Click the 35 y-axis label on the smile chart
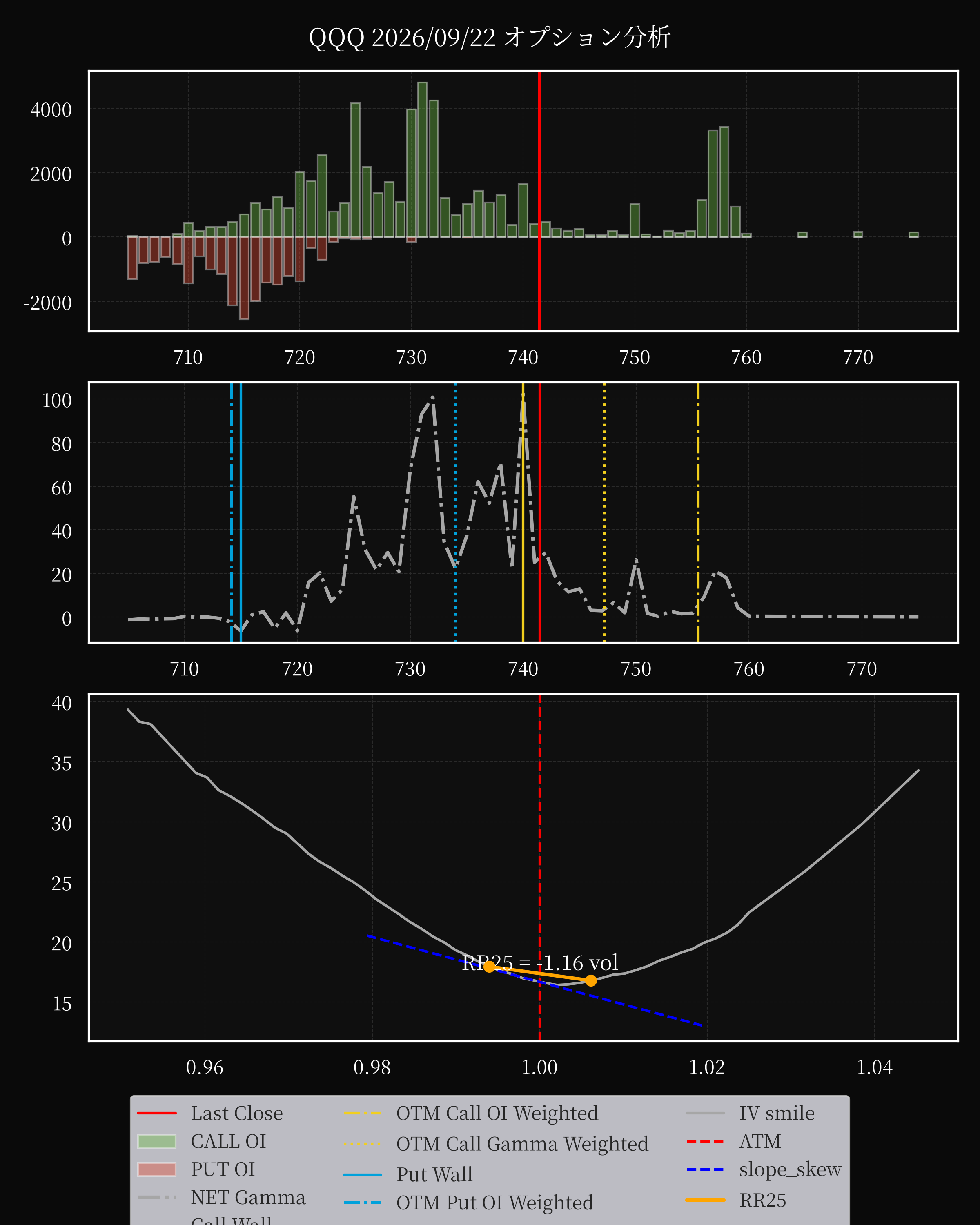The image size is (980, 1225). click(x=61, y=763)
